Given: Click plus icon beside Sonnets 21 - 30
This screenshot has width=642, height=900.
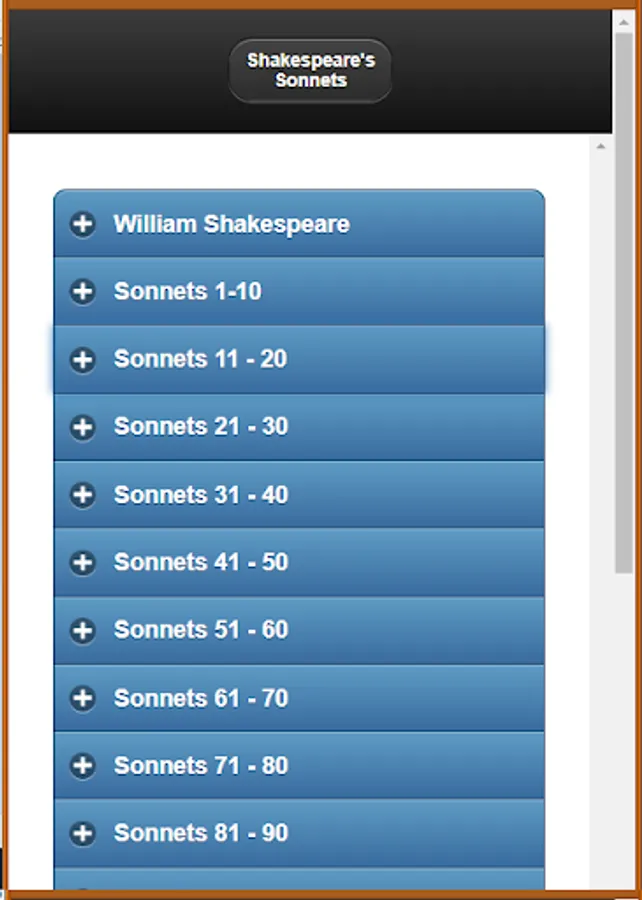Looking at the screenshot, I should (x=83, y=427).
